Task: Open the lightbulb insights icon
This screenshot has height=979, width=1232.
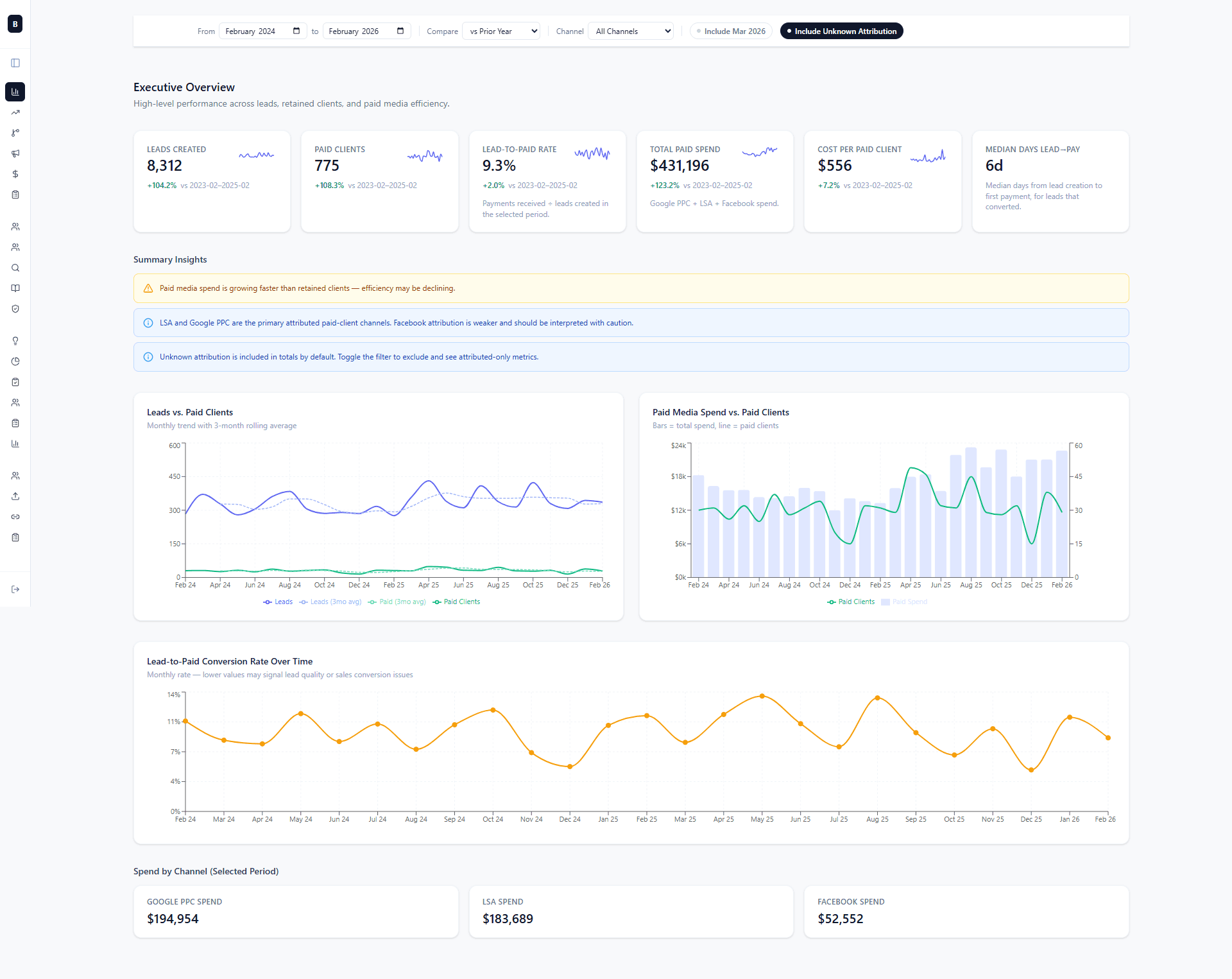Action: pos(15,341)
